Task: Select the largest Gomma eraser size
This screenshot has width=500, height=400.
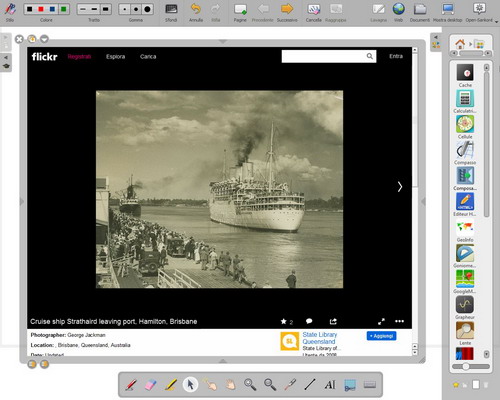Action: pyautogui.click(x=147, y=9)
